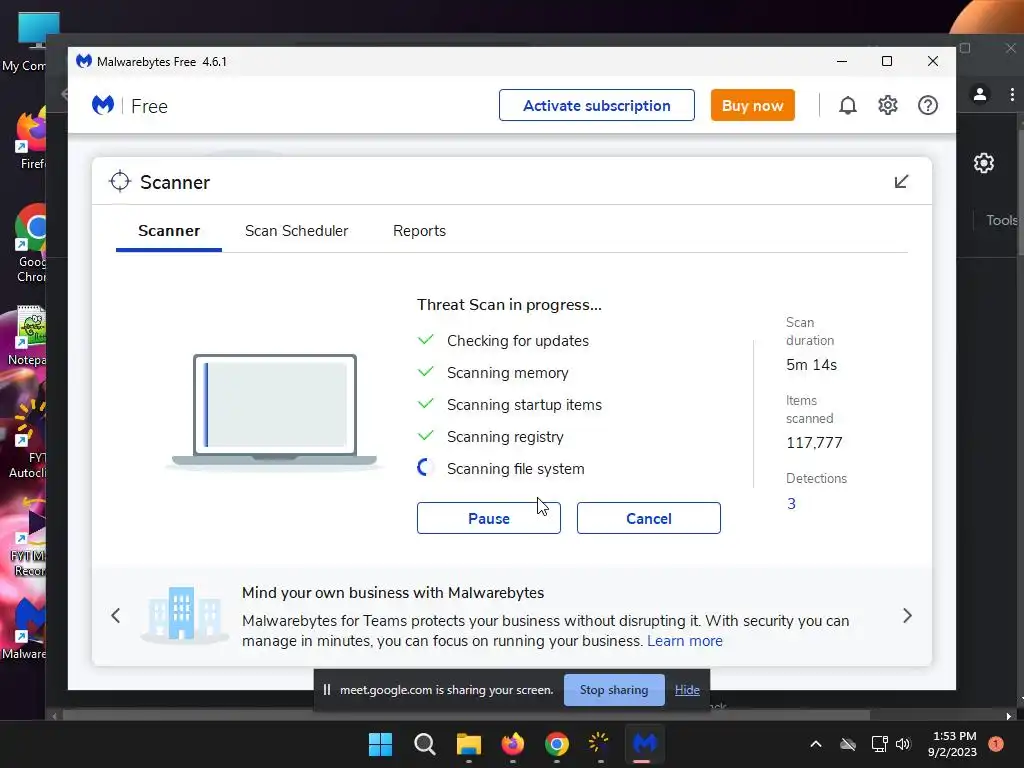Viewport: 1024px width, 768px height.
Task: Click Stop sharing button
Action: pos(614,690)
